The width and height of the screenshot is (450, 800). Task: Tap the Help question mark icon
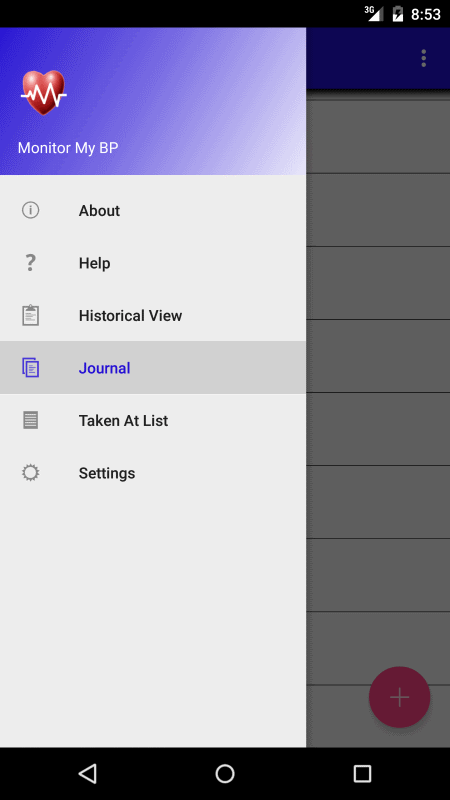point(31,263)
